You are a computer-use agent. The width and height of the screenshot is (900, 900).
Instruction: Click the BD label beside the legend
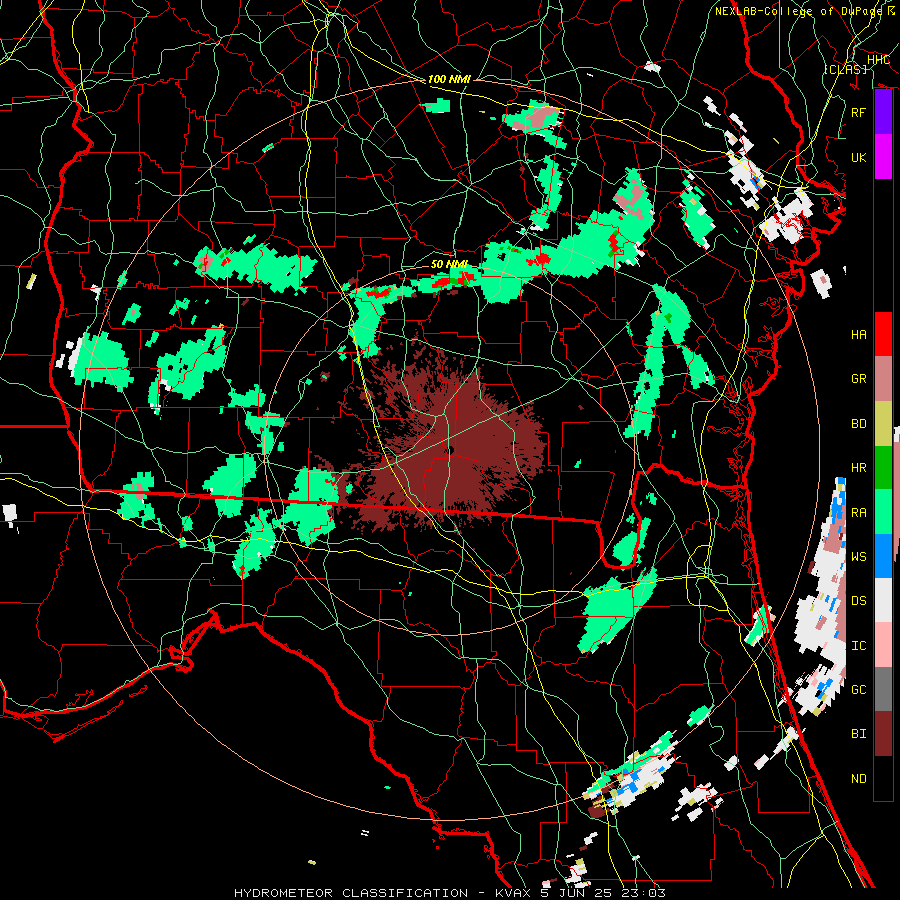point(859,424)
